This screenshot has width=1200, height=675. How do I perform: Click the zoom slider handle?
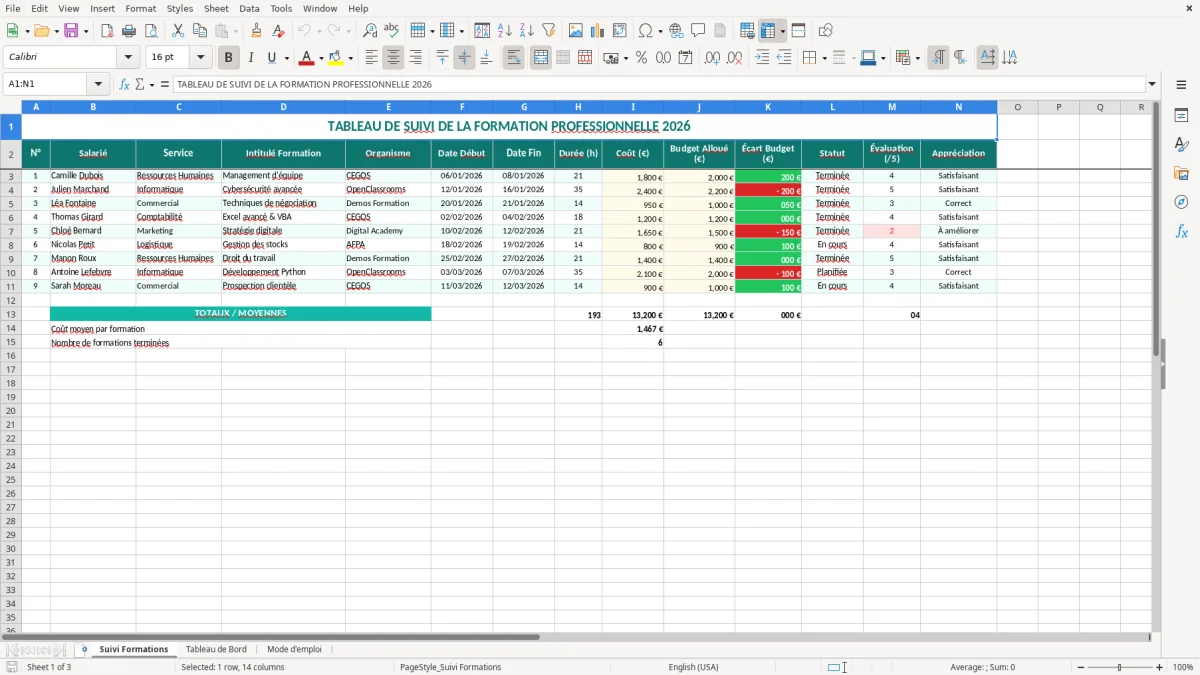click(1120, 667)
